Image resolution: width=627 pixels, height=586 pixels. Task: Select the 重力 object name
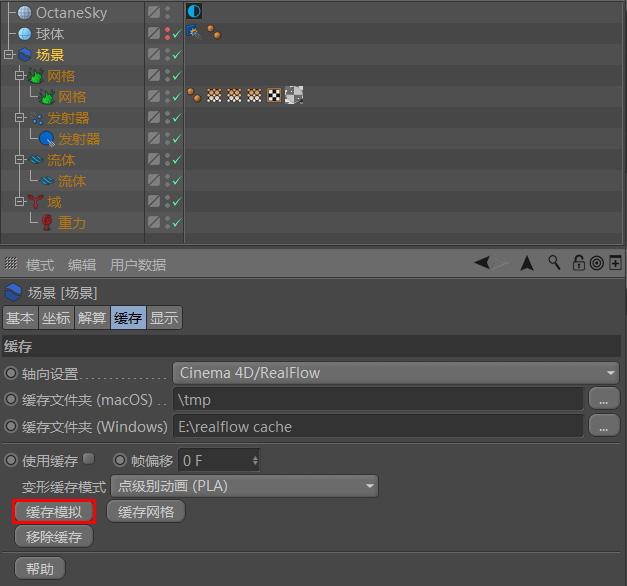click(x=72, y=223)
